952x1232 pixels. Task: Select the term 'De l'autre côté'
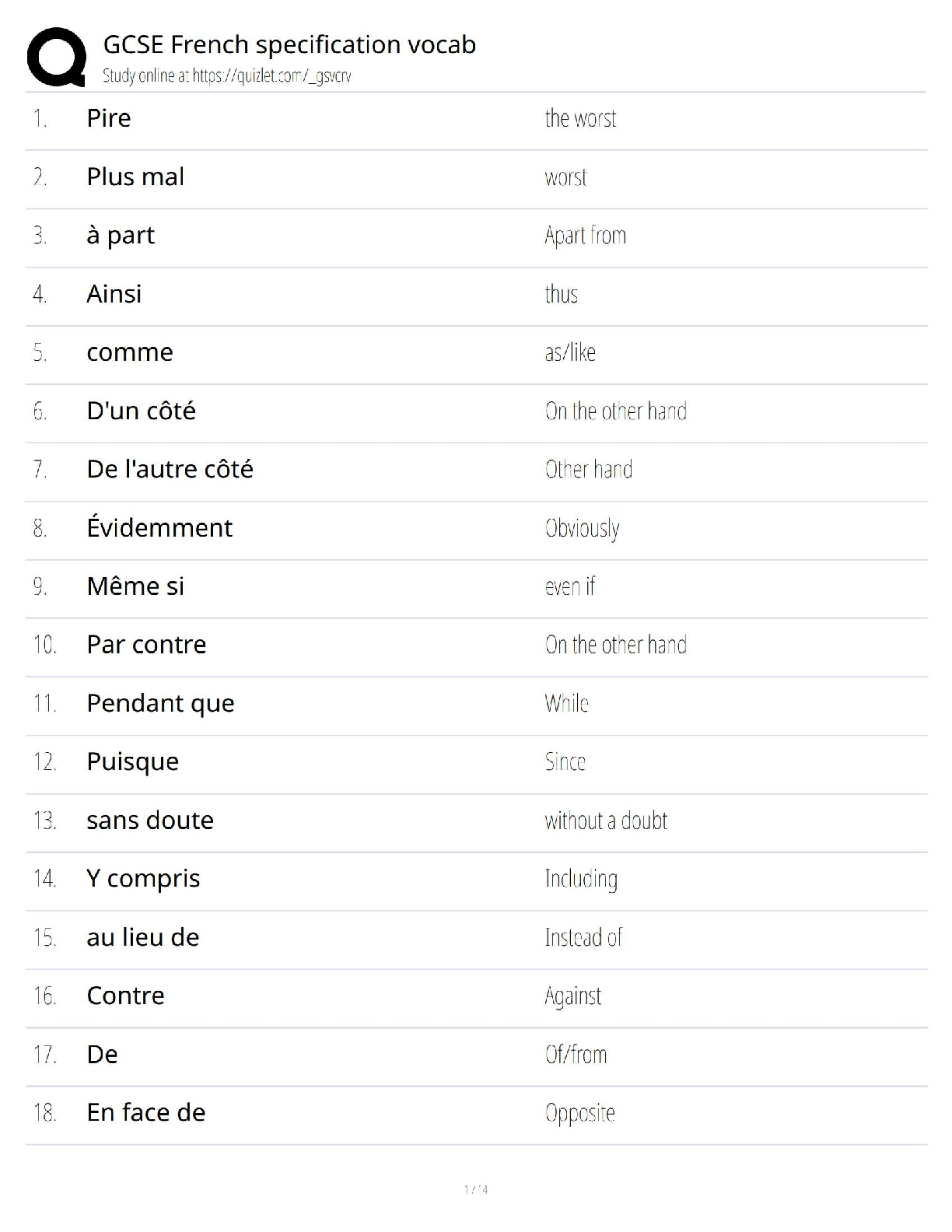(170, 469)
